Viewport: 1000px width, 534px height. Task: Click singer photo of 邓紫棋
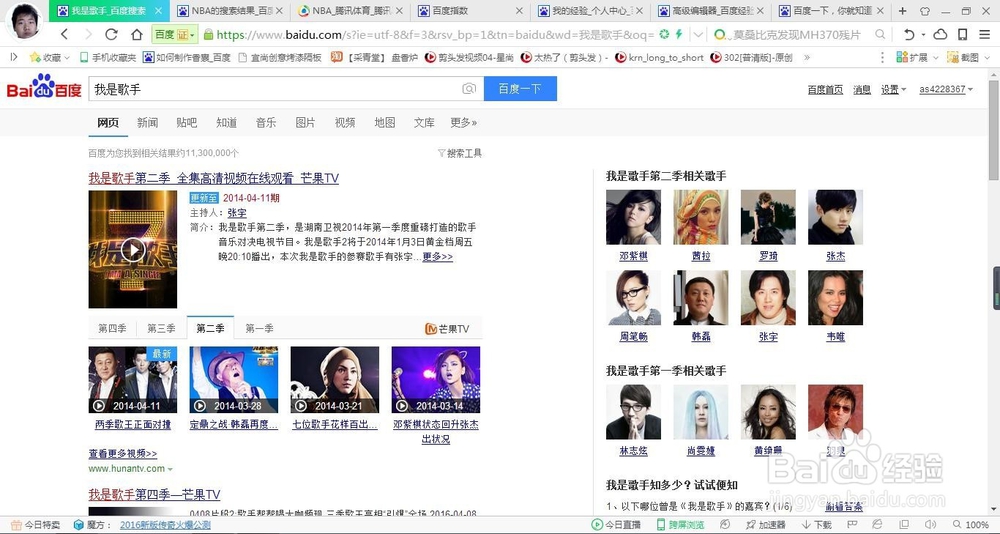(x=633, y=217)
